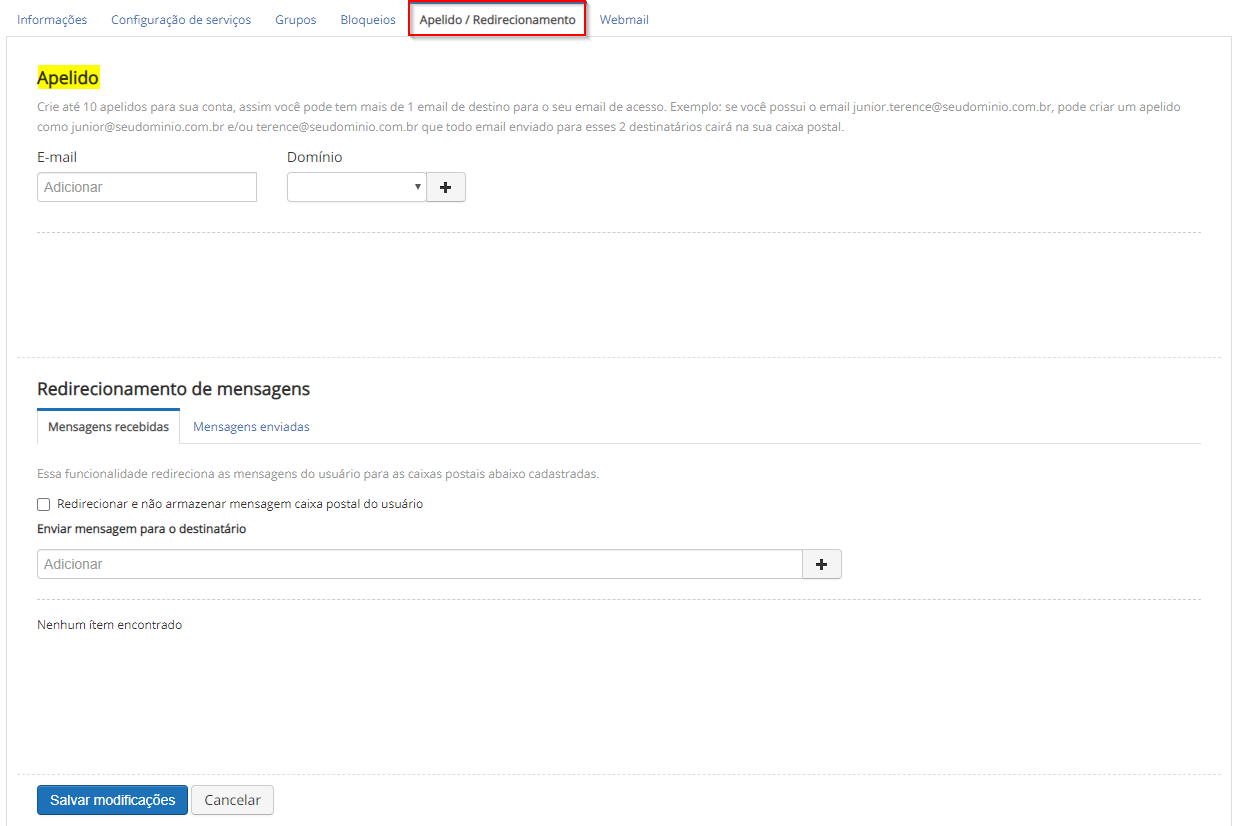Click the plus button to add redirect recipient

coord(821,564)
